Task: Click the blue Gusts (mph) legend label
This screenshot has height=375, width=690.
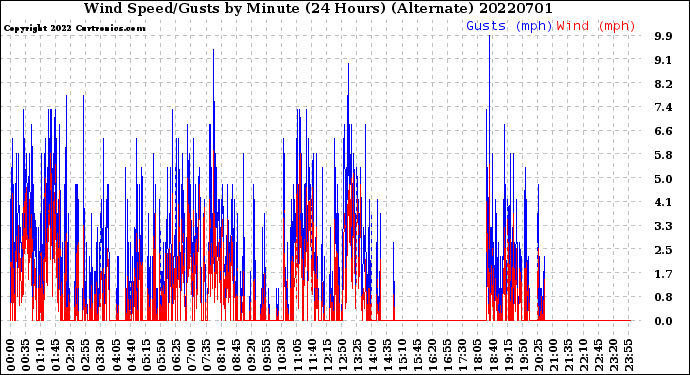Action: (x=509, y=26)
